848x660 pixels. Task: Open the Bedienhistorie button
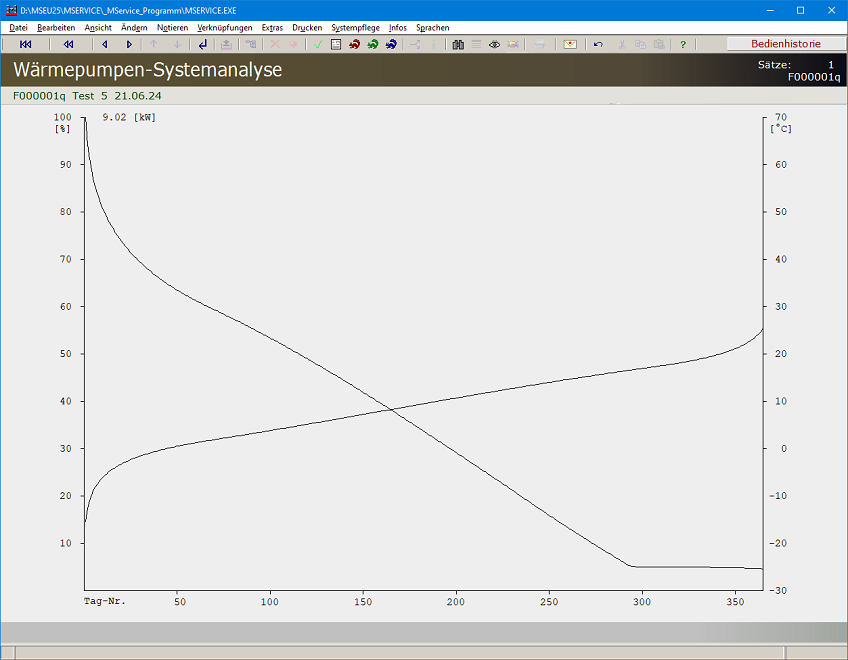pos(785,44)
